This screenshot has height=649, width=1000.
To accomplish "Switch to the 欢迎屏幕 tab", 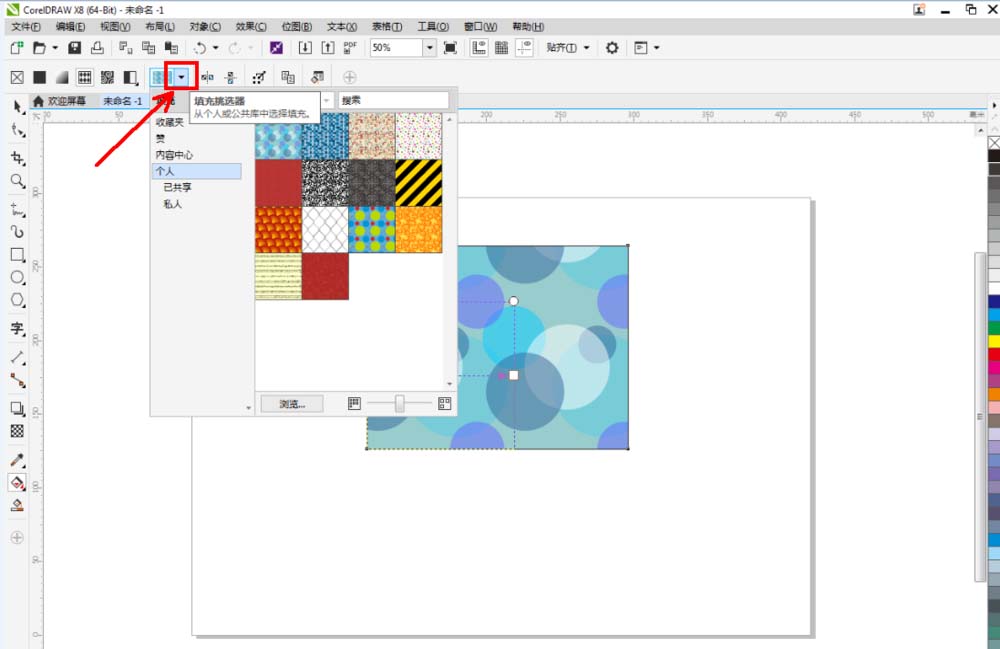I will [64, 101].
